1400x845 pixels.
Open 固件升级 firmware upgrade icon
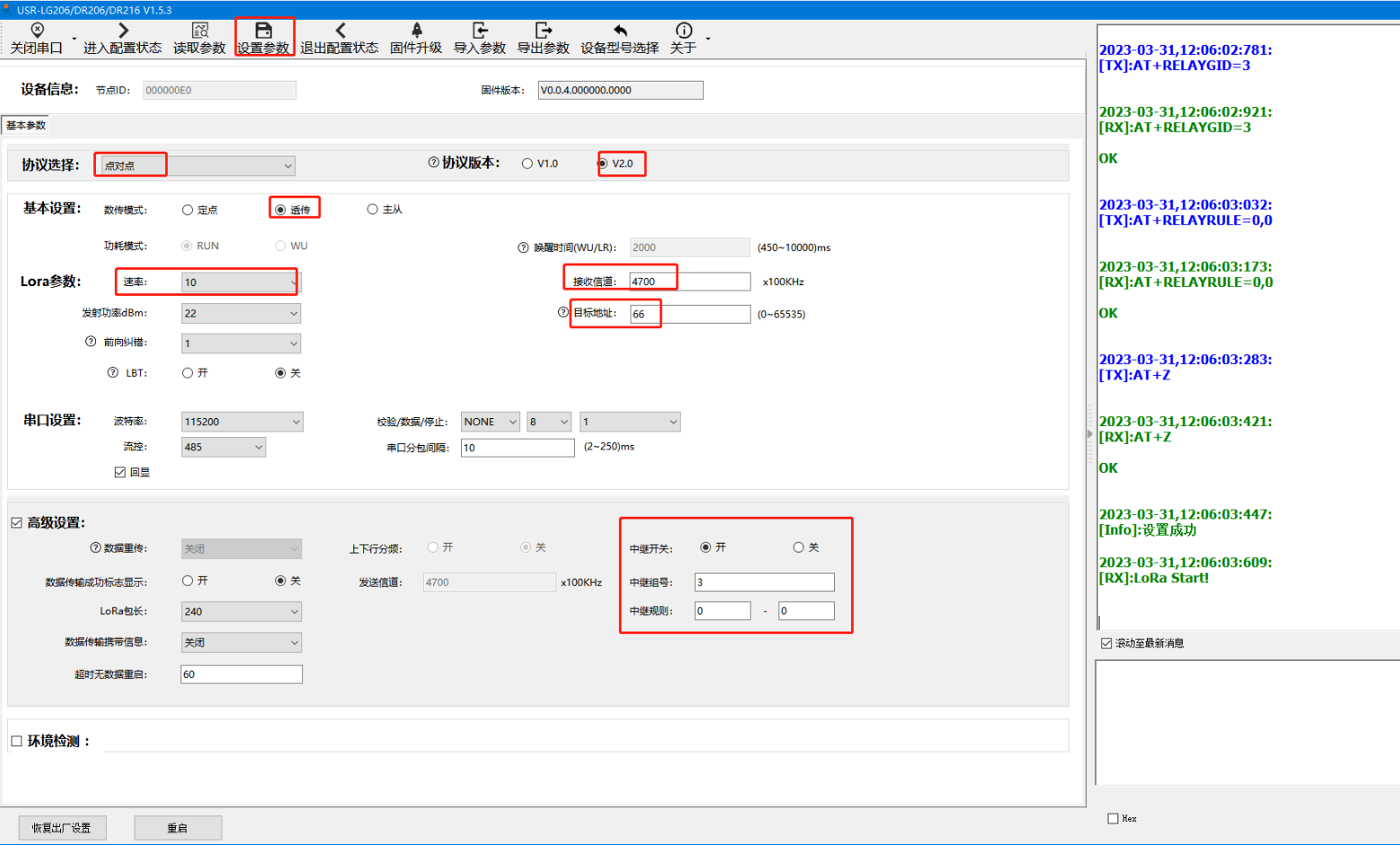416,30
